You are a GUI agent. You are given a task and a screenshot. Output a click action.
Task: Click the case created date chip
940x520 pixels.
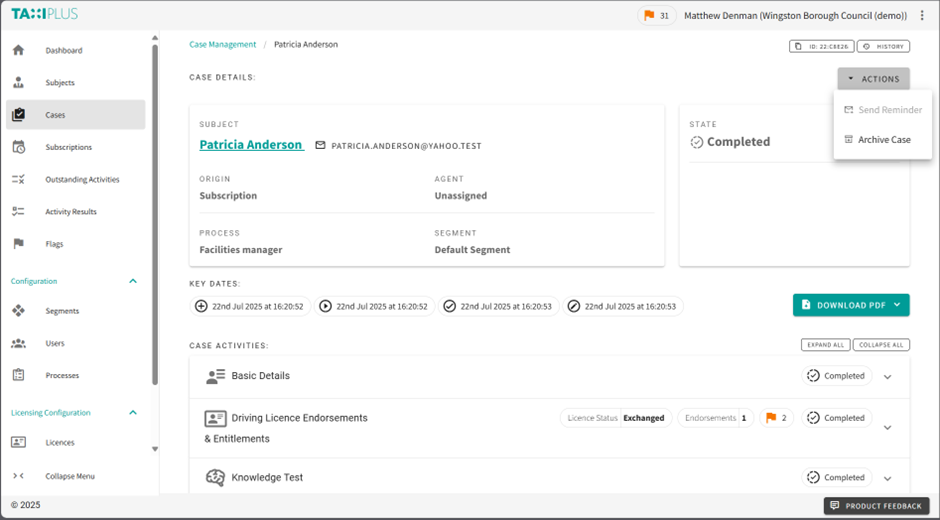coord(251,306)
